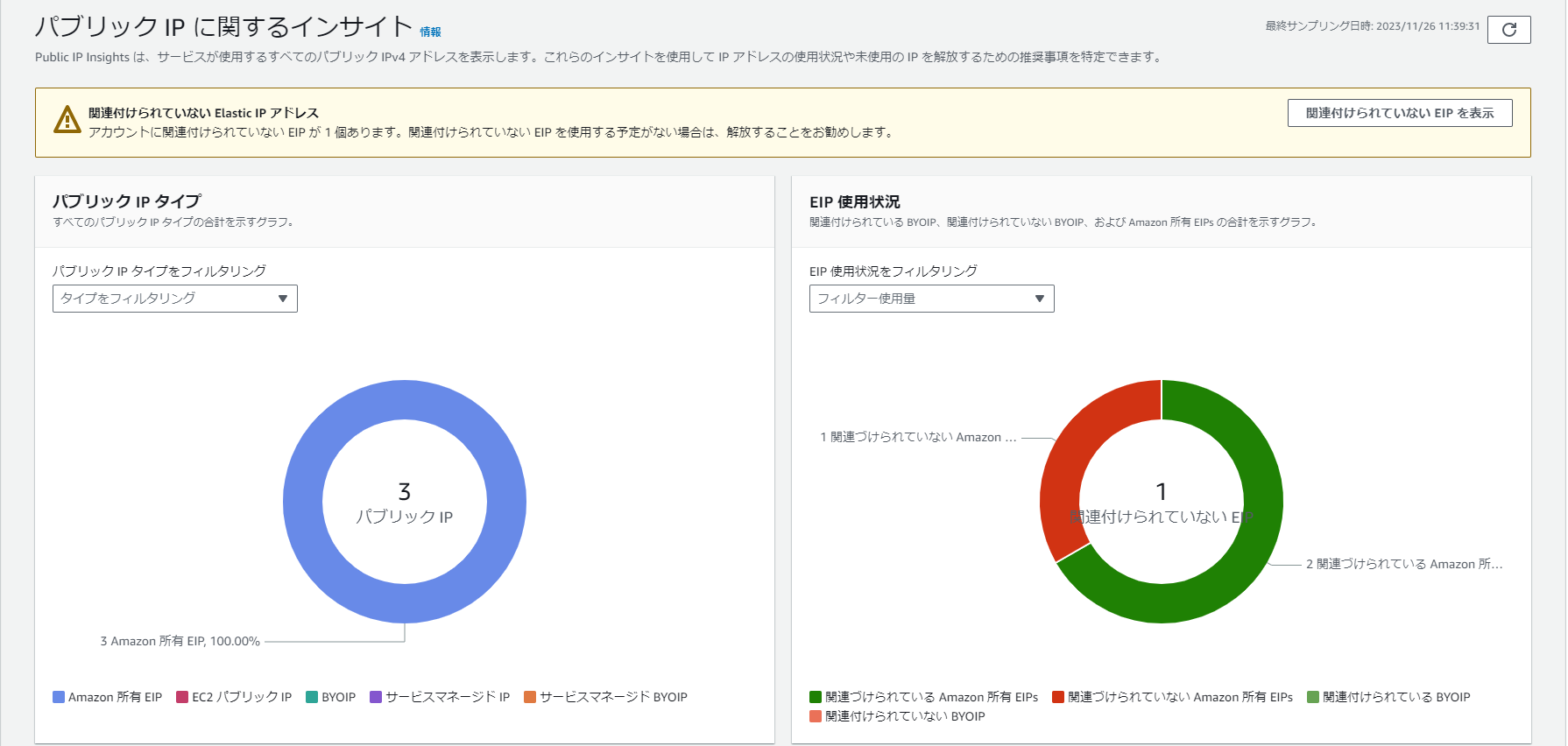Viewport: 1568px width, 746px height.
Task: Toggle BYOIP legend item in public IP chart
Action: tap(331, 697)
